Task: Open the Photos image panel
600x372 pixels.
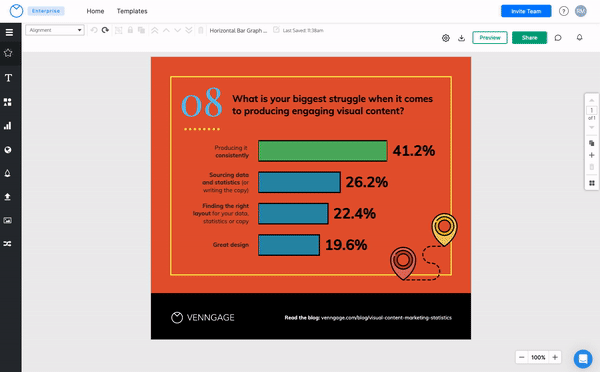Action: tap(7, 220)
